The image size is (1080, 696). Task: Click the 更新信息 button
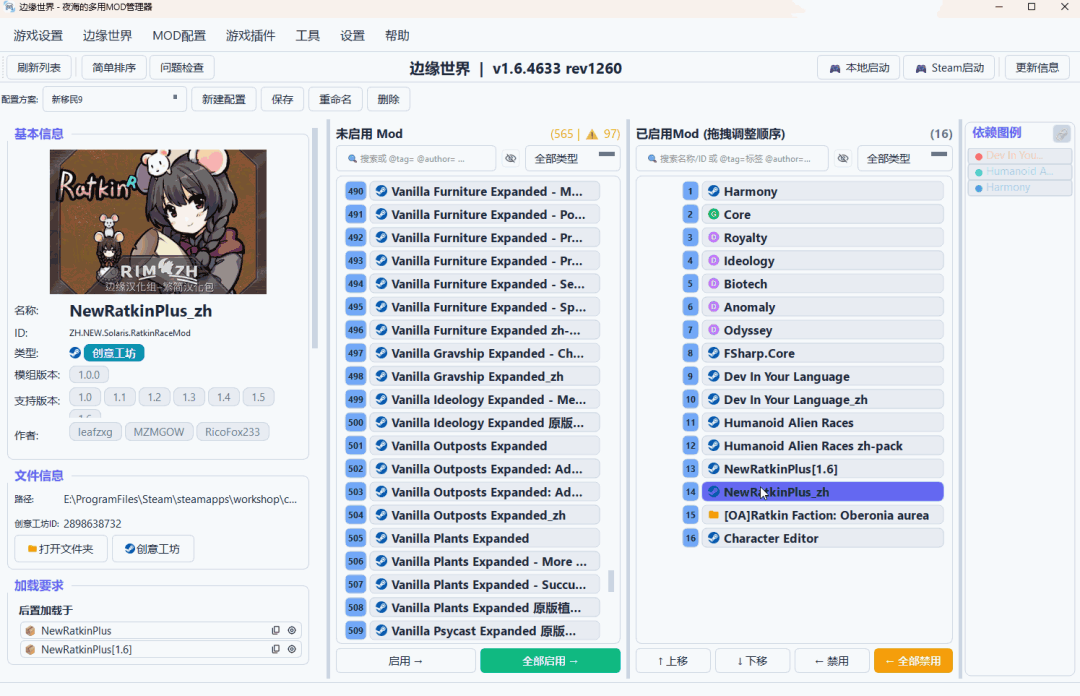[x=1037, y=68]
